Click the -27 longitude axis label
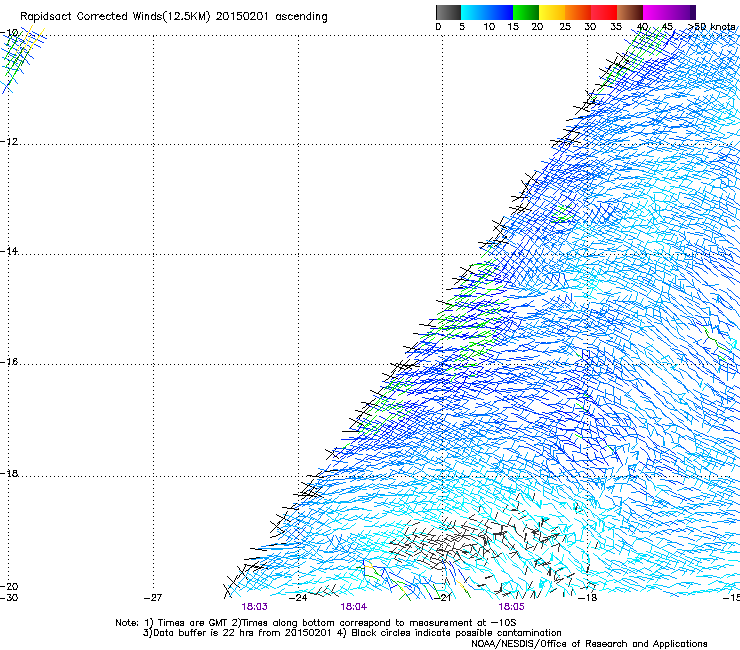This screenshot has width=740, height=650. tap(153, 598)
